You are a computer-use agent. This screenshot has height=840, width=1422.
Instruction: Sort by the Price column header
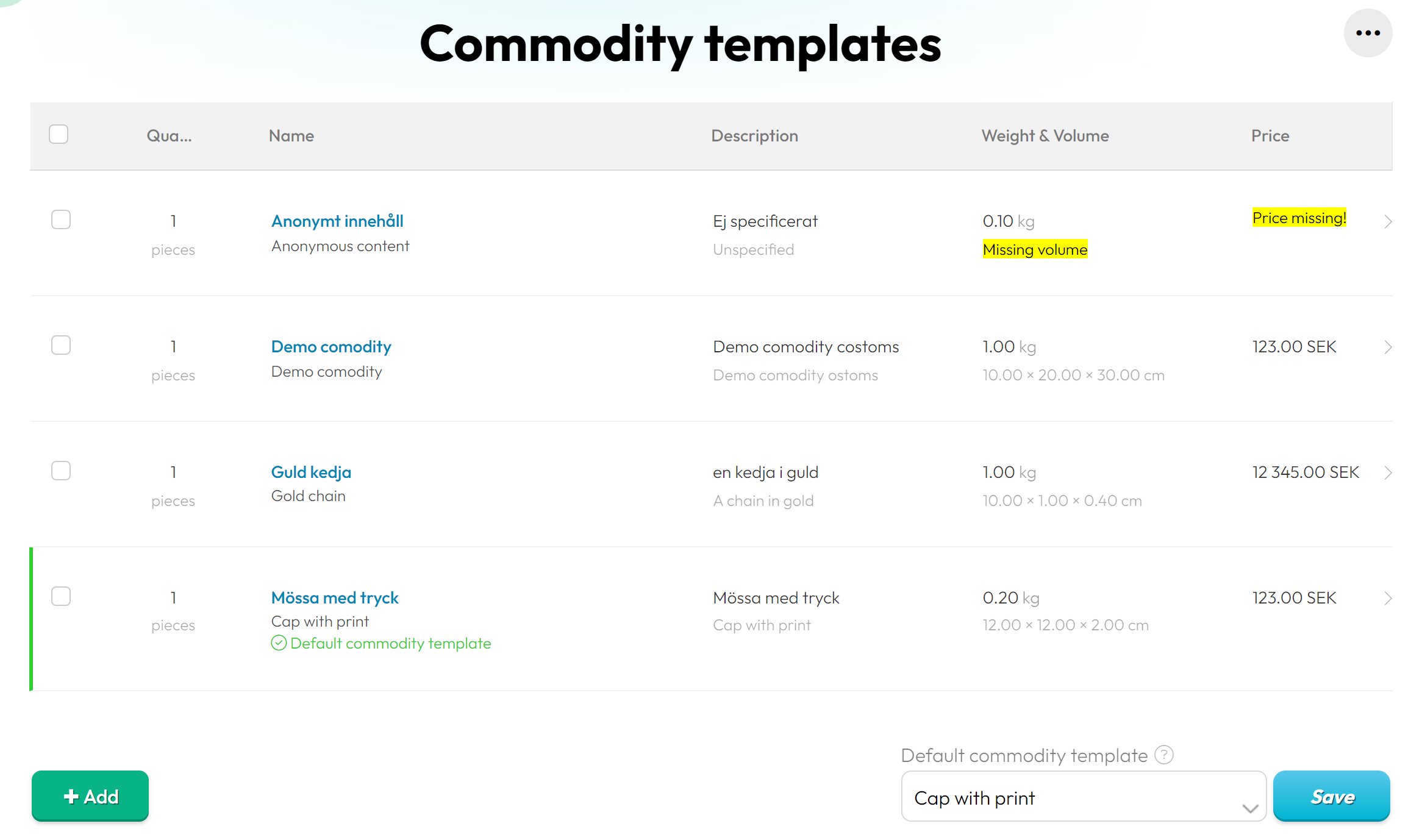1270,136
